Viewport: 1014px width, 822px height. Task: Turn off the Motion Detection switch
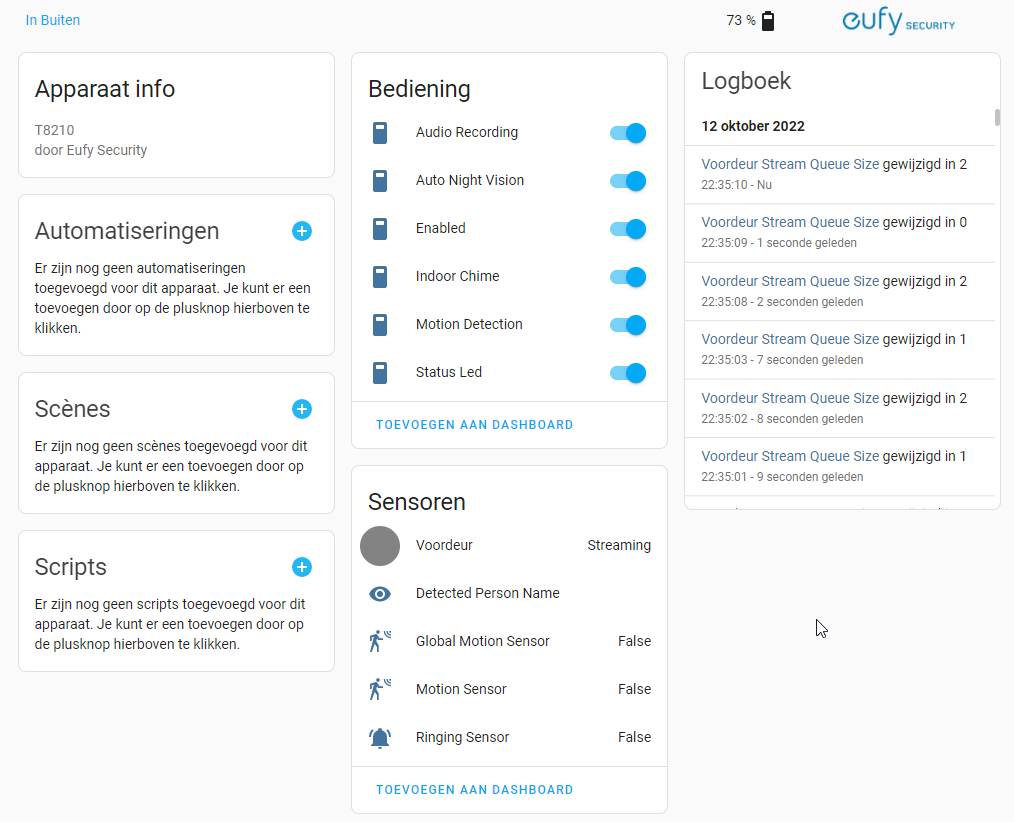(x=627, y=325)
